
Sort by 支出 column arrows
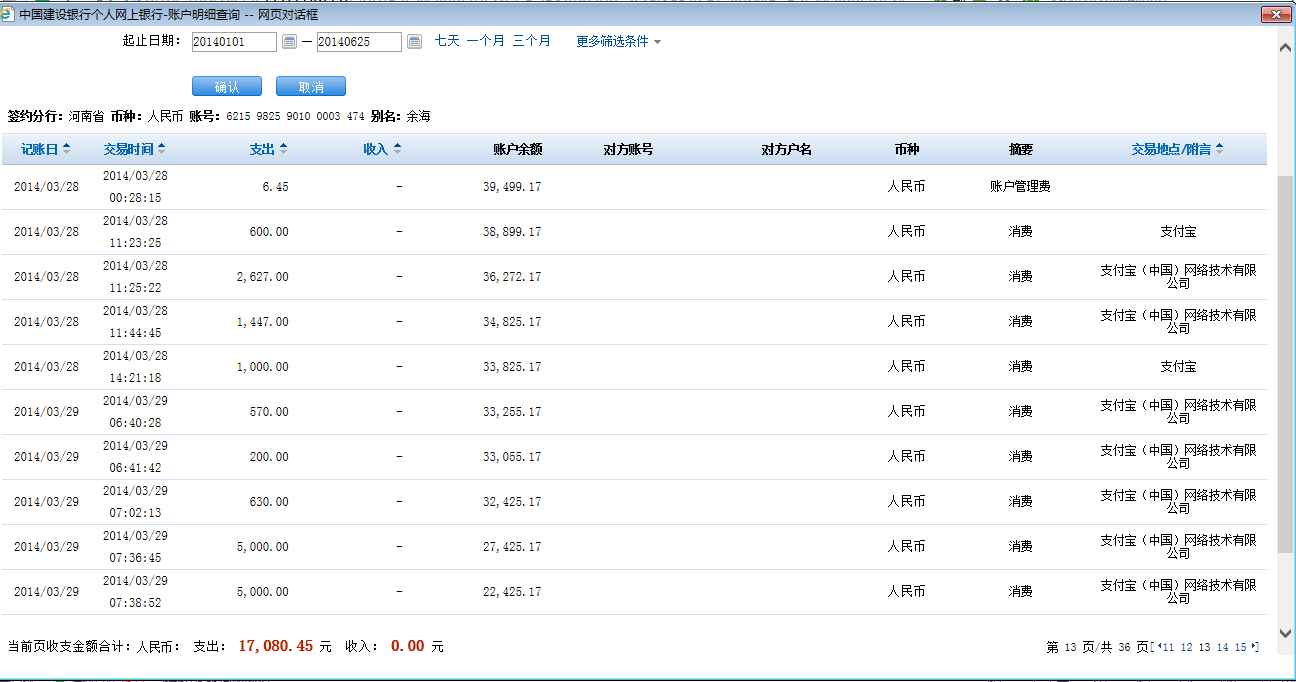[x=283, y=149]
